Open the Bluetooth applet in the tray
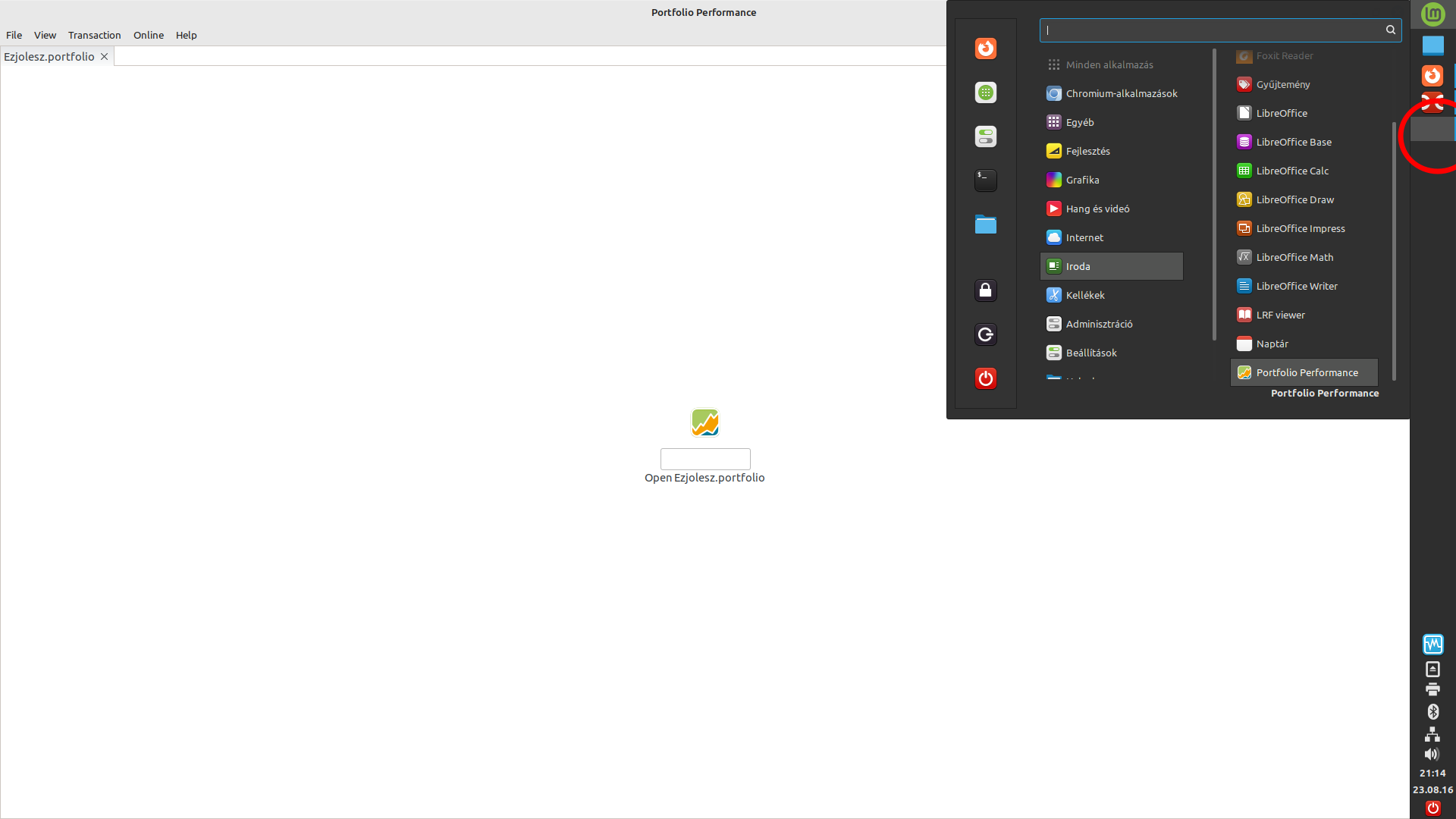This screenshot has height=819, width=1456. point(1432,711)
